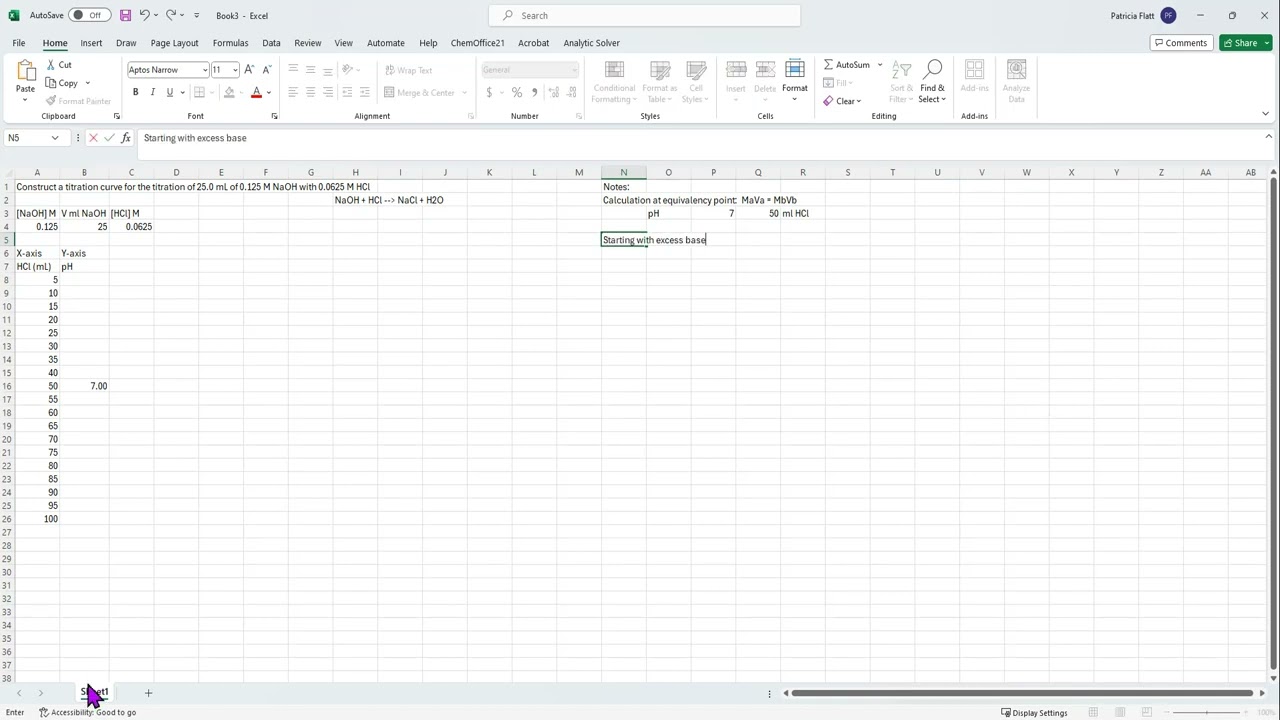Click cell containing MaVa = MbVb
1280x720 pixels.
click(769, 200)
